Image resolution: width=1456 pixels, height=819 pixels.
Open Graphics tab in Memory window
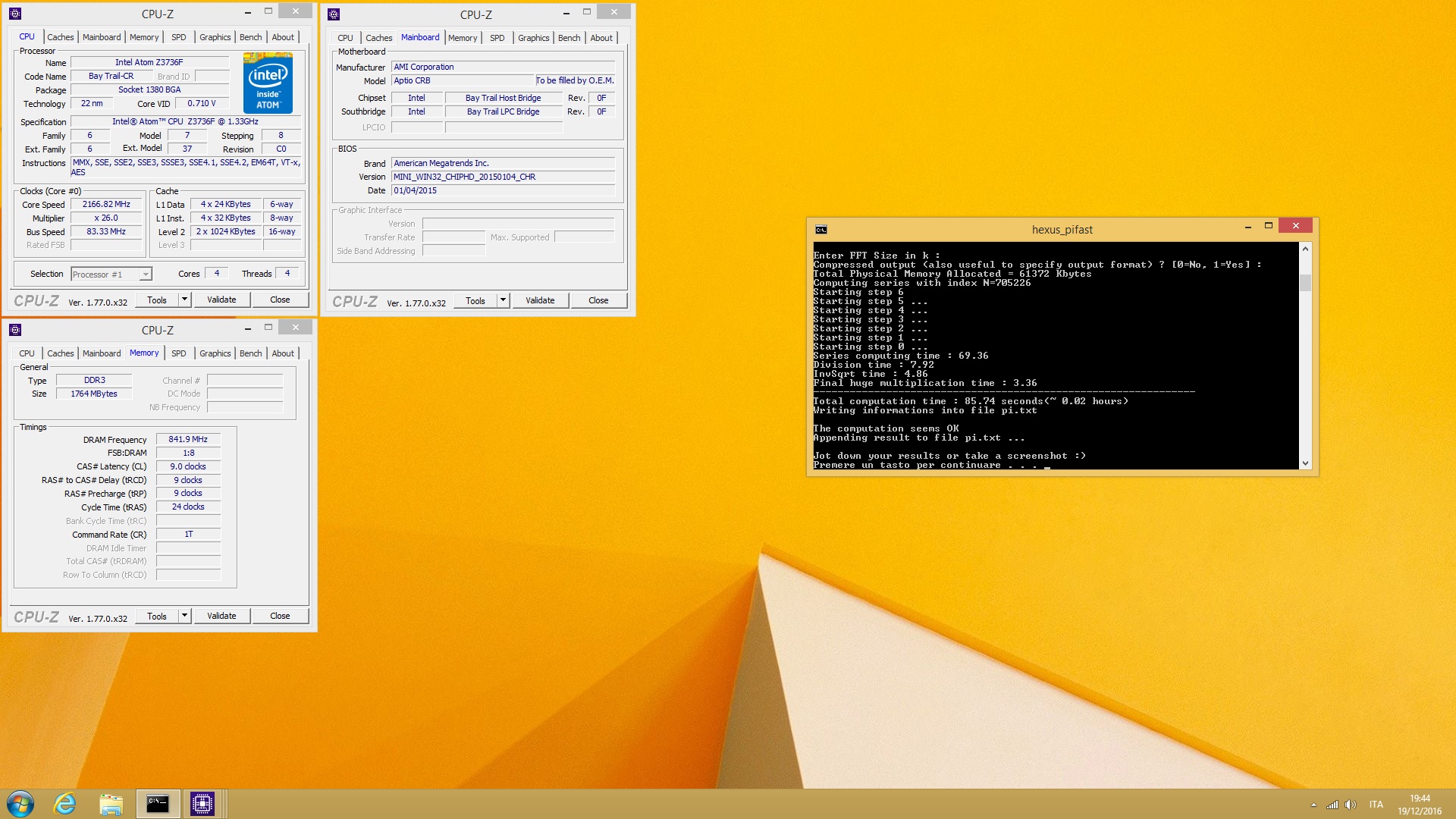click(x=215, y=353)
